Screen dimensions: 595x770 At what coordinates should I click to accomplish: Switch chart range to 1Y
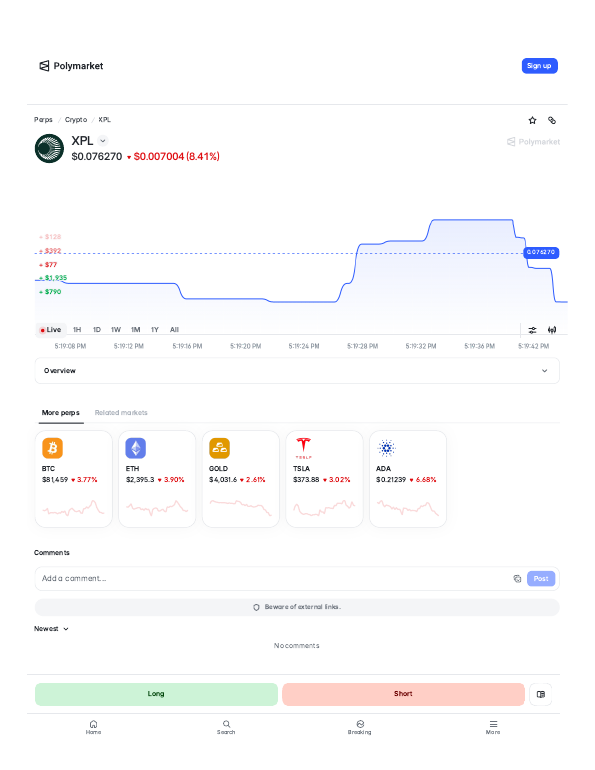coord(155,330)
